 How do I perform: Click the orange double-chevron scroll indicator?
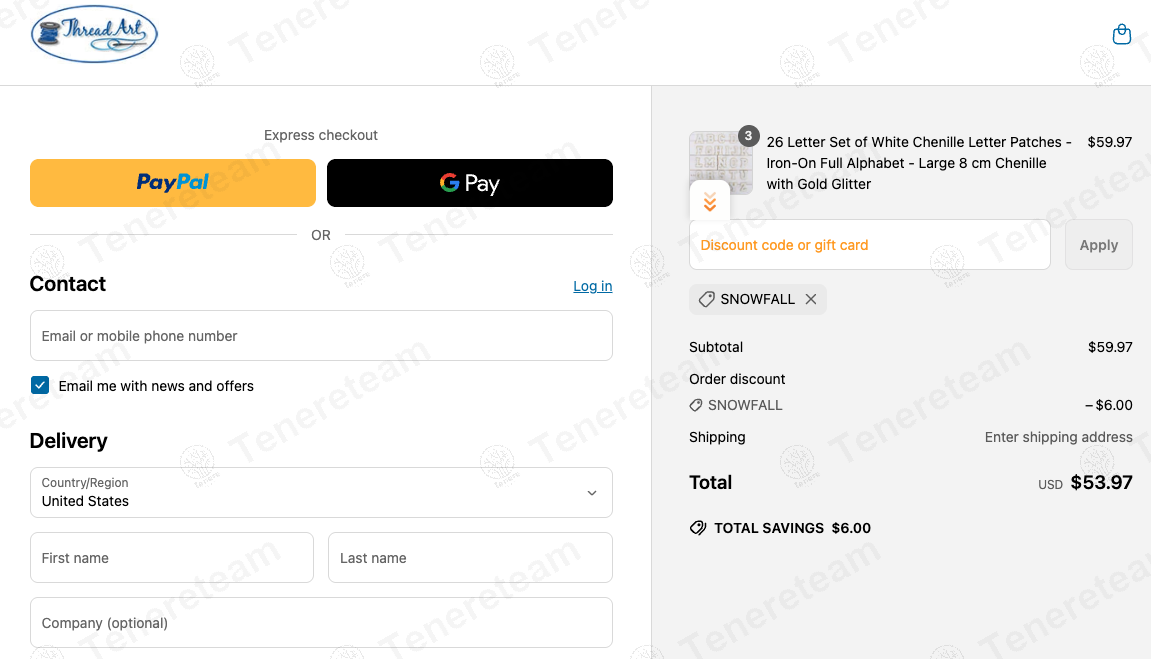[710, 203]
